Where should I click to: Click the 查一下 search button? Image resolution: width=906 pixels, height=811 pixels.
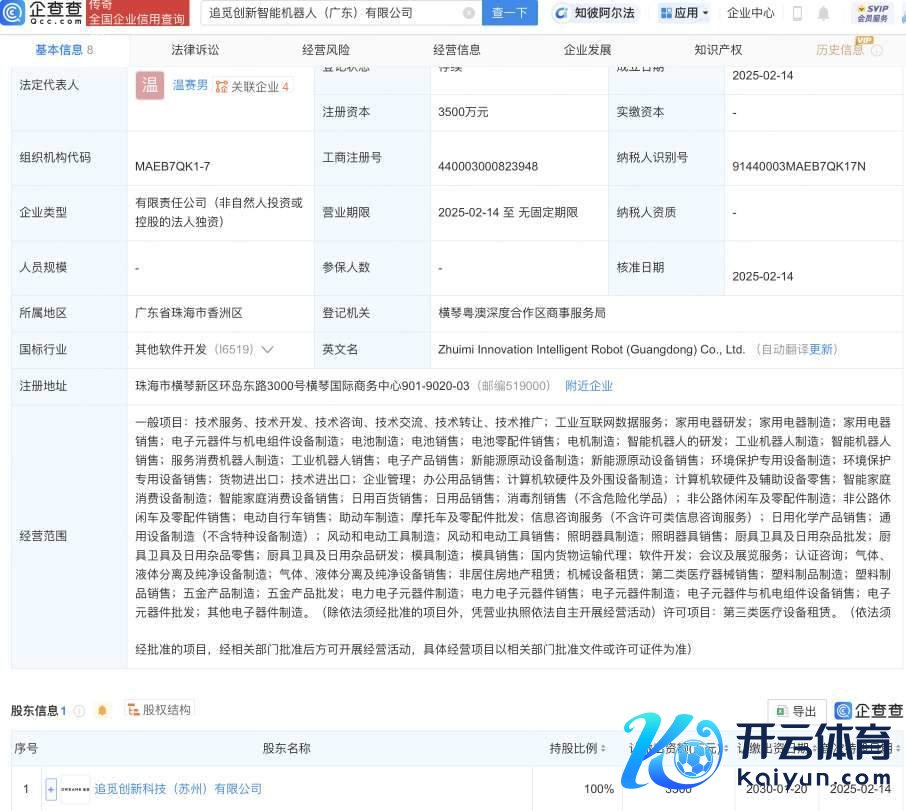tap(510, 13)
